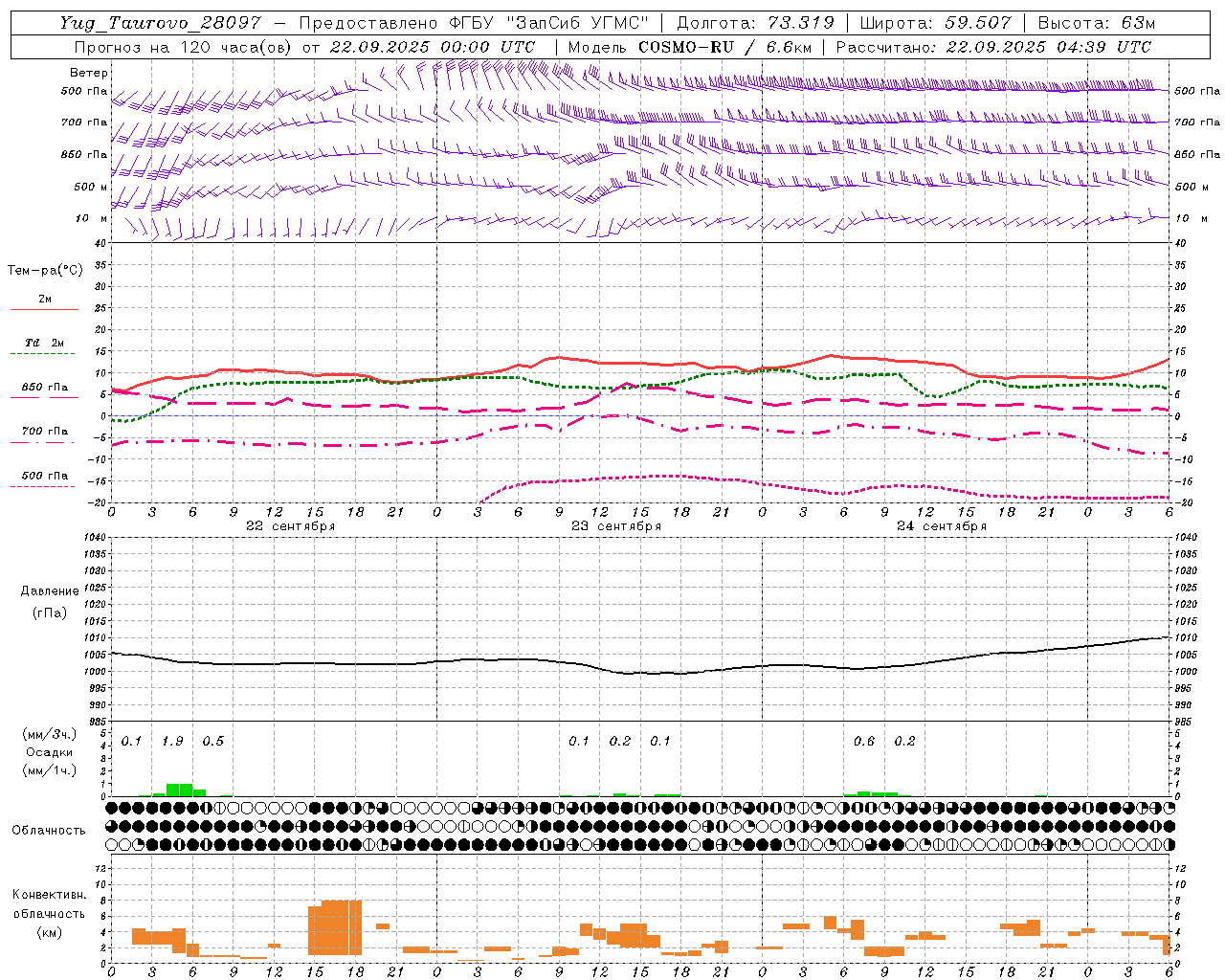This screenshot has height=980, width=1225.
Task: Click the station title Yug_Taurovo_28097
Action: [x=163, y=23]
